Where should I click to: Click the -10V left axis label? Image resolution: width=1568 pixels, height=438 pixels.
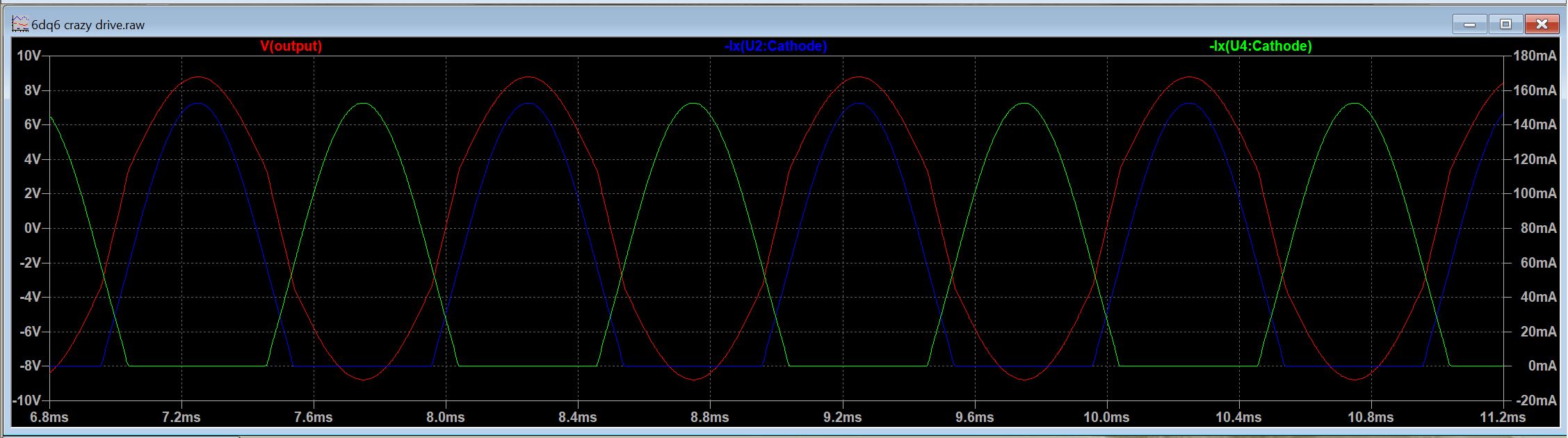point(27,400)
